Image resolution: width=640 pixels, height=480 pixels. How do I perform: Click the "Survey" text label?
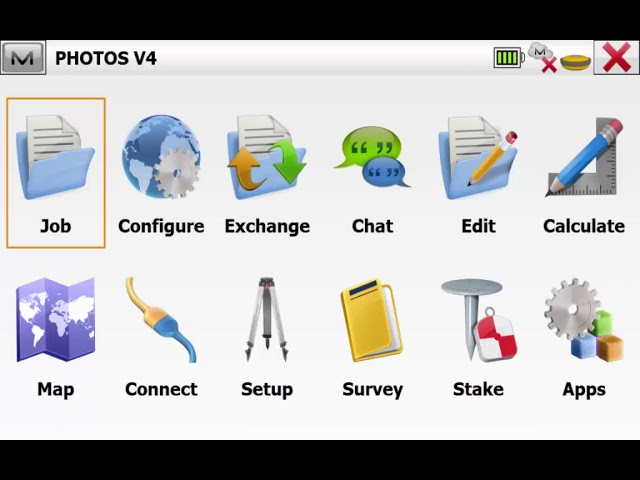[372, 389]
